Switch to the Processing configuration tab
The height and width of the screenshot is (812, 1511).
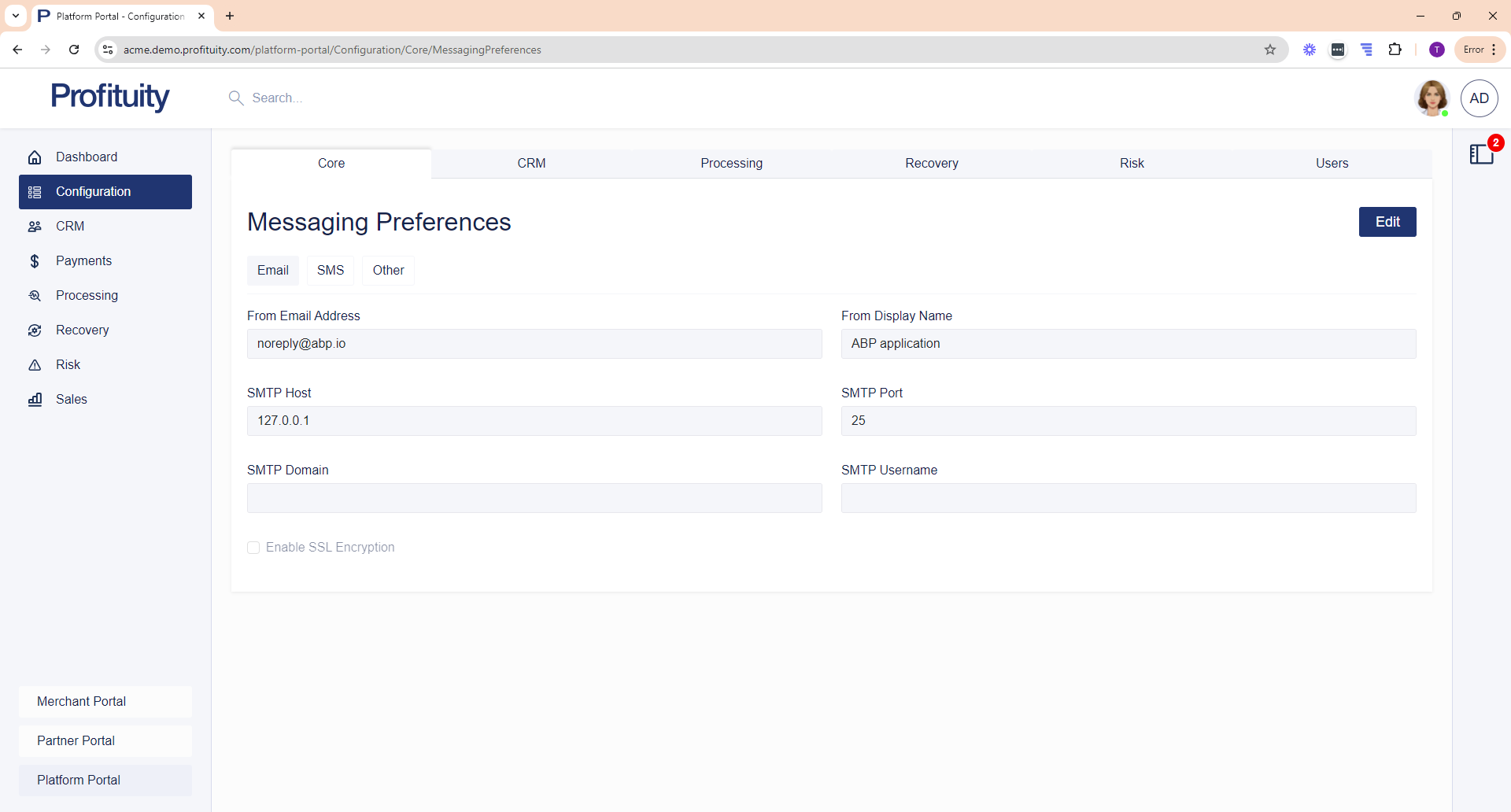click(x=731, y=164)
